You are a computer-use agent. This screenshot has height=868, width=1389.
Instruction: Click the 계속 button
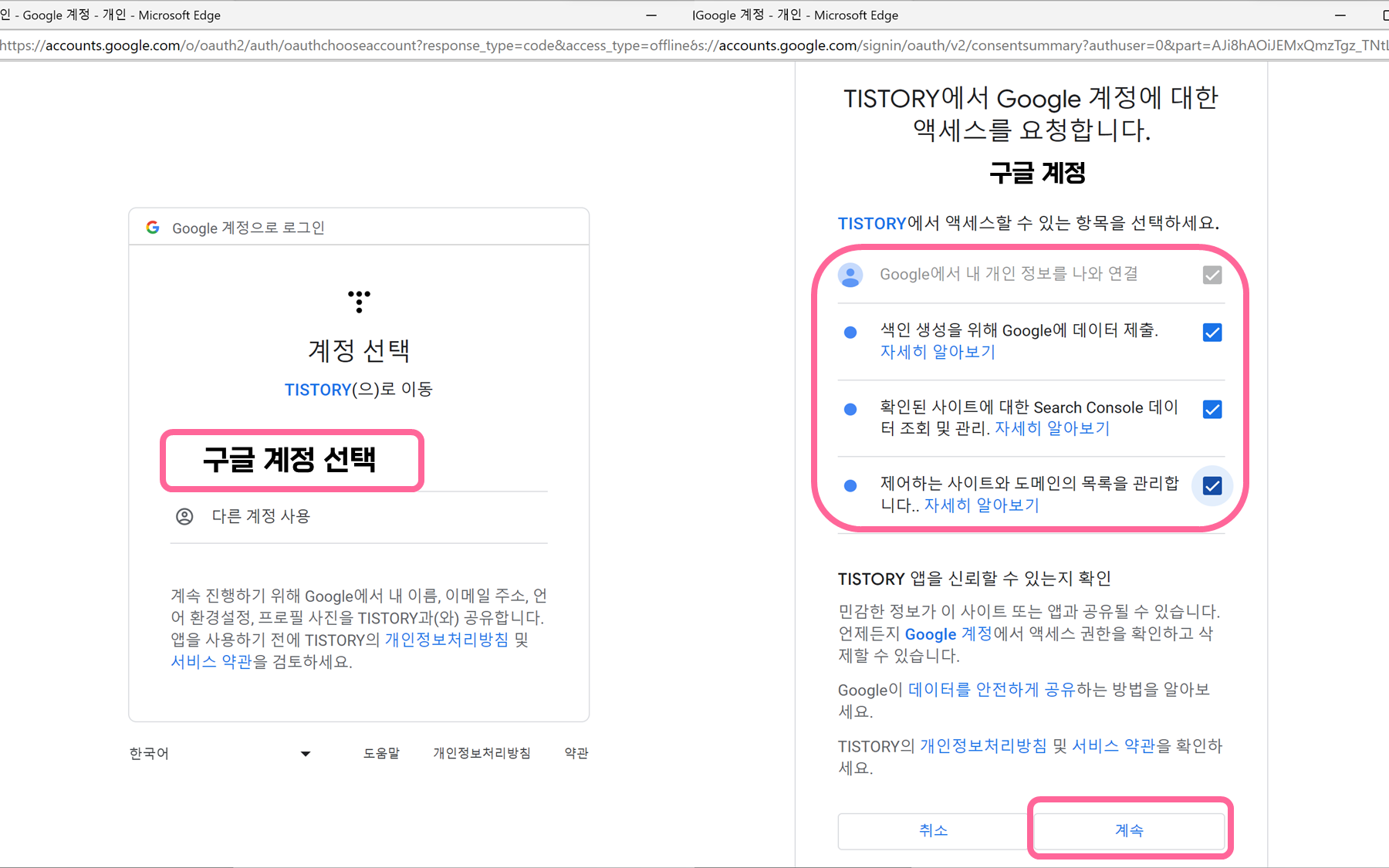coord(1129,830)
